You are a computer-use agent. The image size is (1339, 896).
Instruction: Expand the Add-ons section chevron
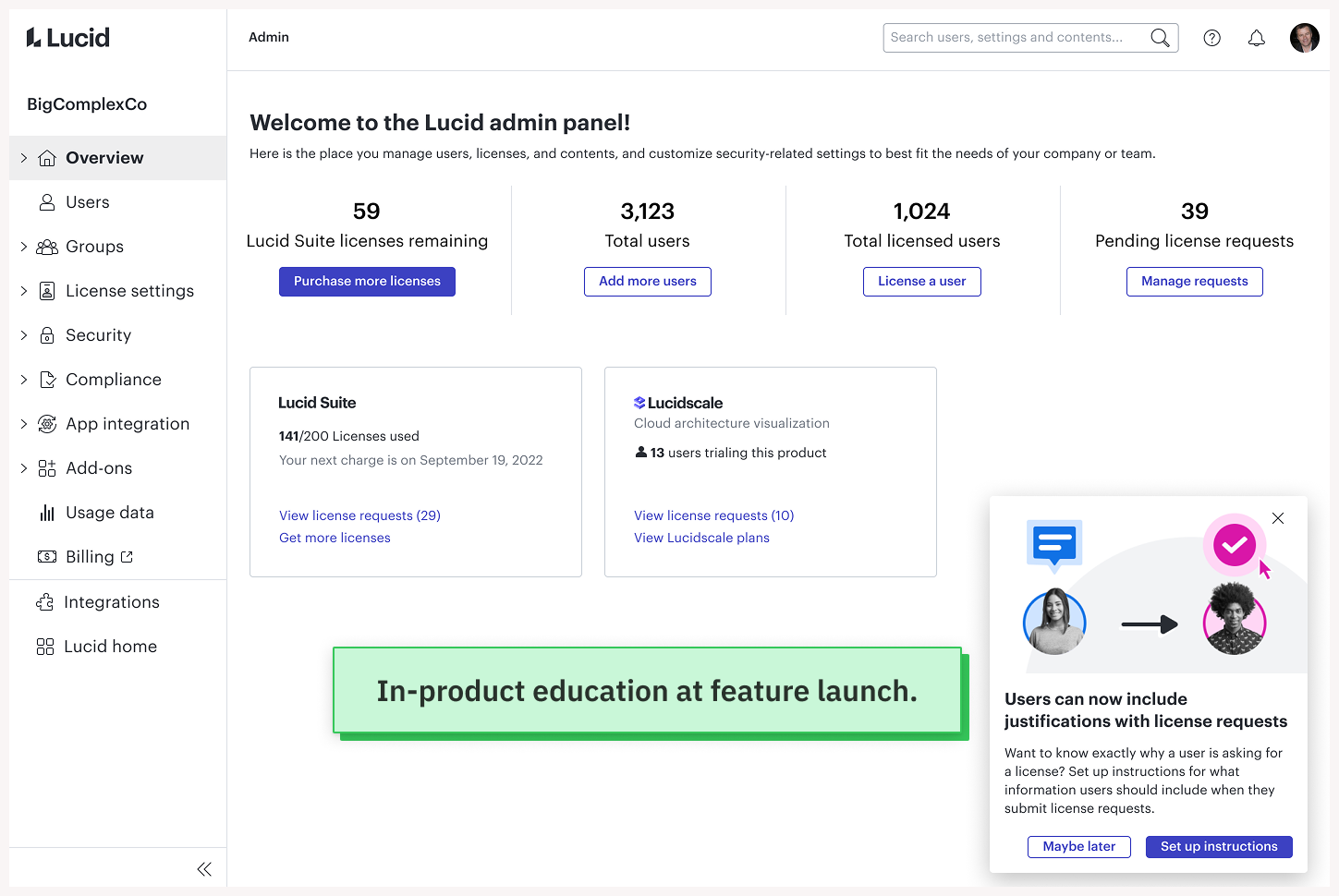(x=24, y=468)
